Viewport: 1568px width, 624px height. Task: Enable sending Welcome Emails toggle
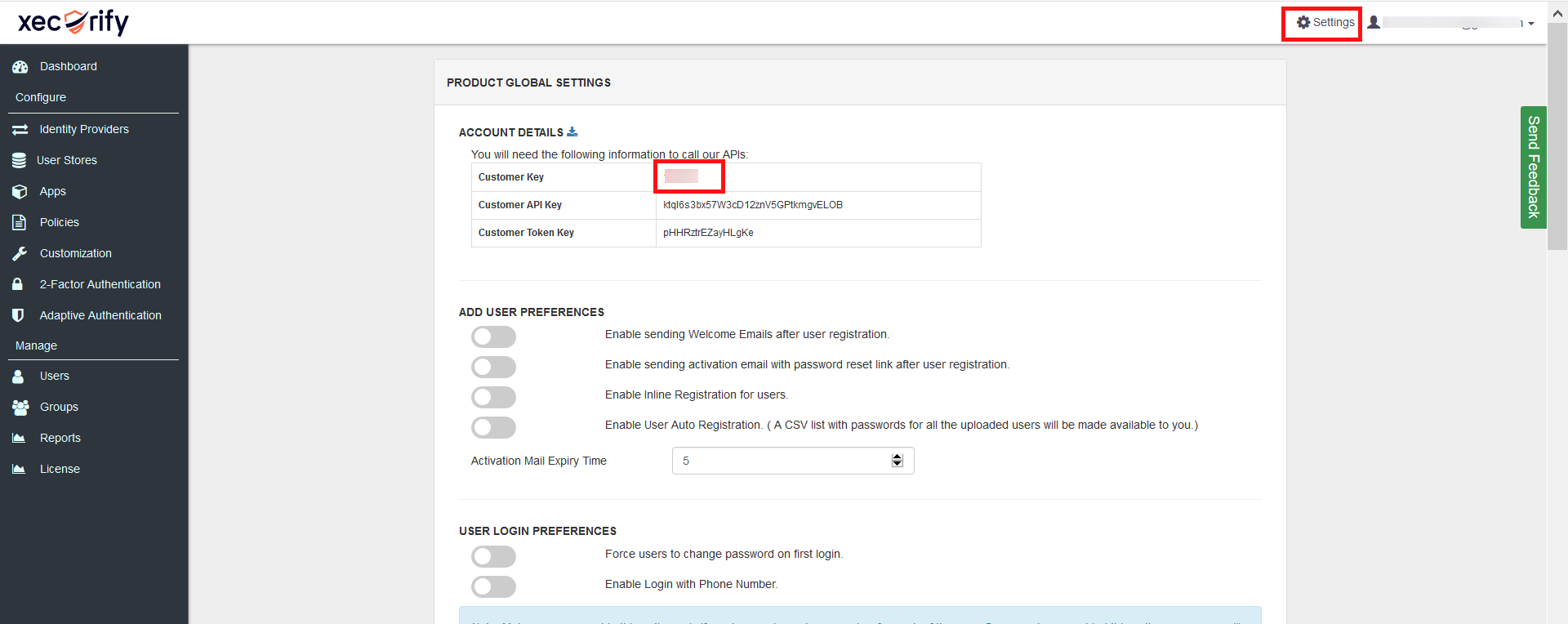pyautogui.click(x=493, y=337)
